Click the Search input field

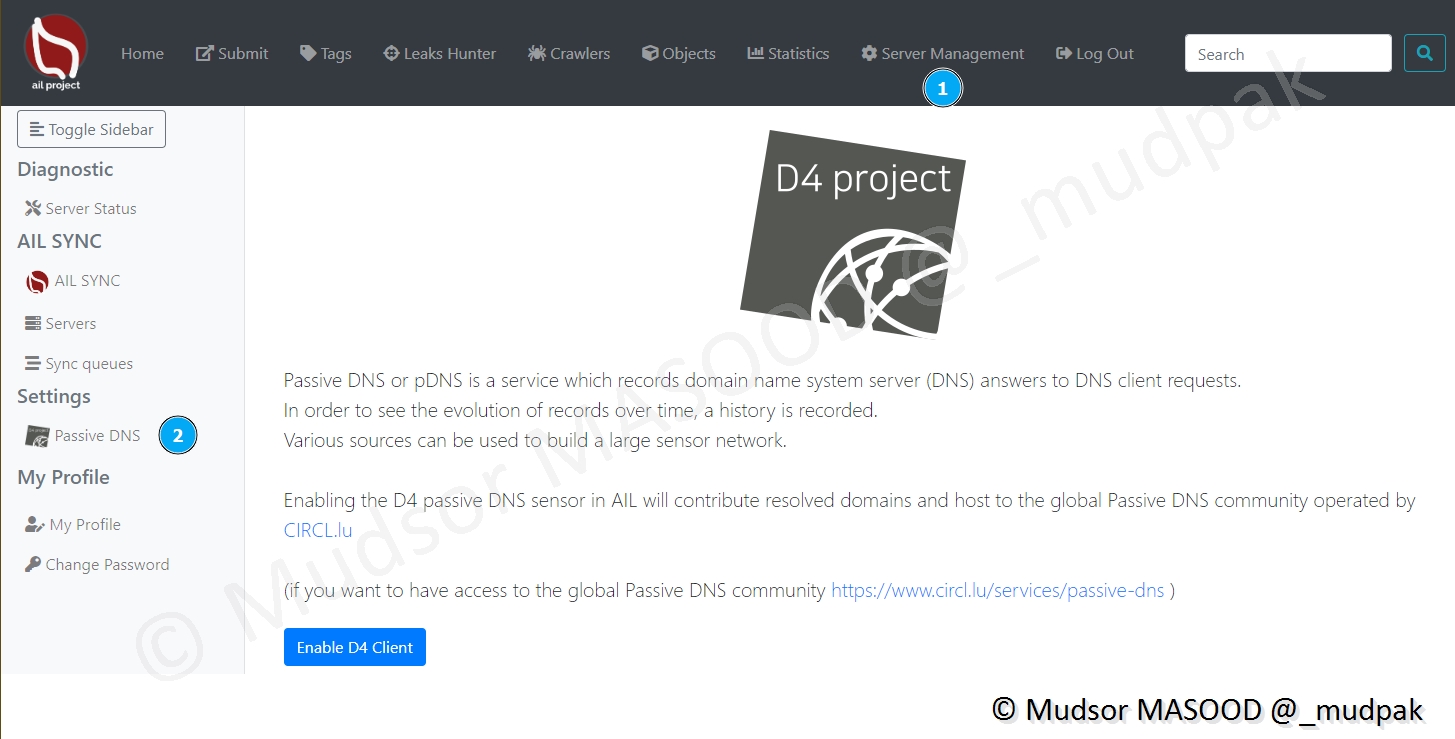pos(1288,53)
